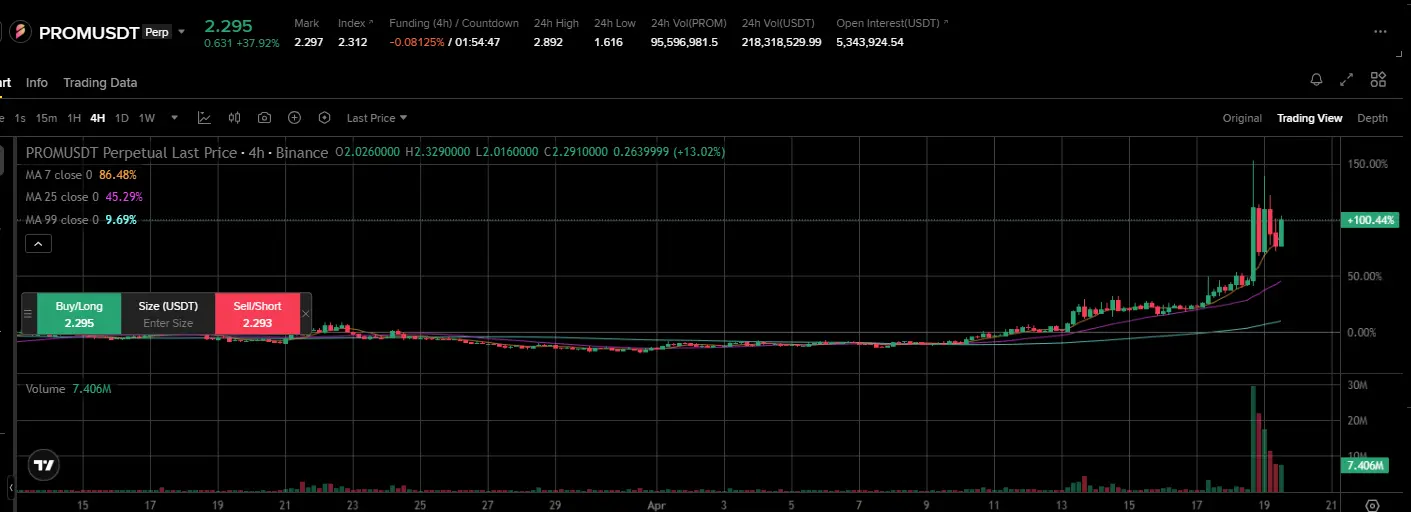Open the Last Price dropdown

point(377,118)
